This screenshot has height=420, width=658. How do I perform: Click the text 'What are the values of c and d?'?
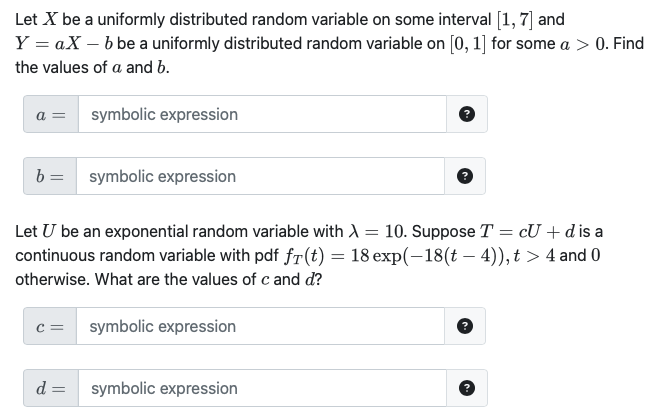(209, 279)
